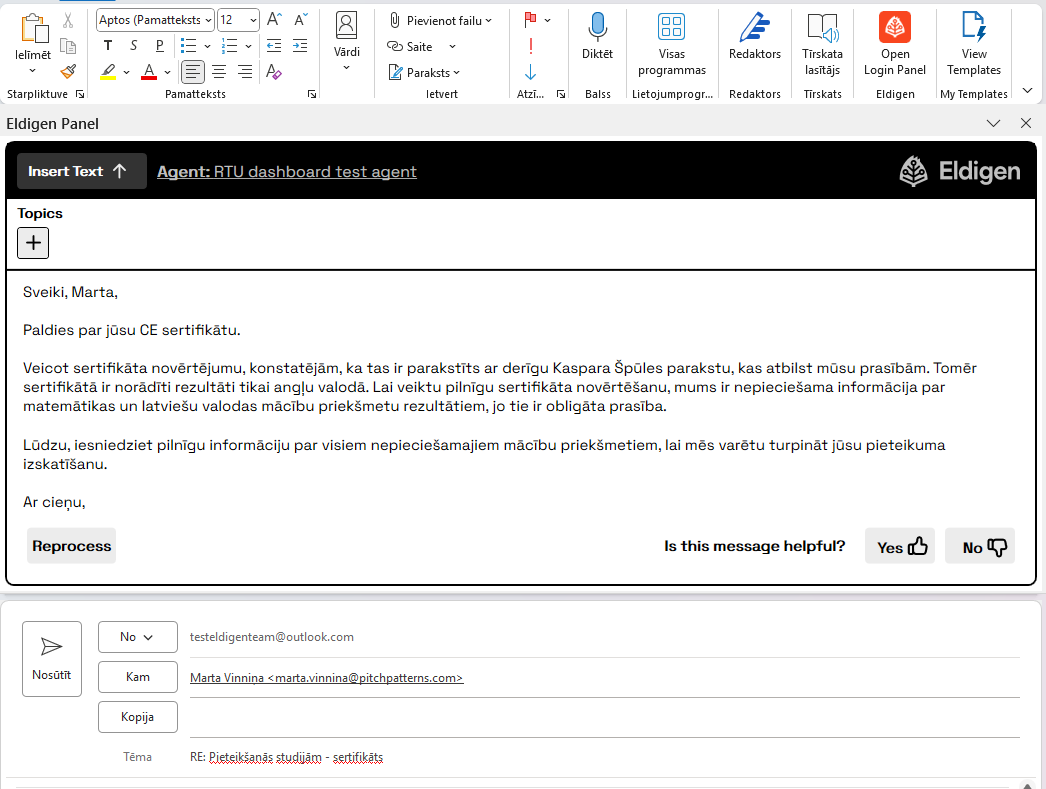Select recipient Marta Vinnina address
Viewport: 1046px width, 789px height.
(326, 678)
